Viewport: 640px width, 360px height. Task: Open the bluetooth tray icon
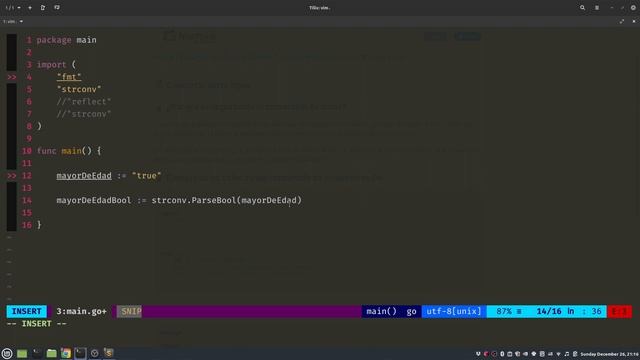502,354
